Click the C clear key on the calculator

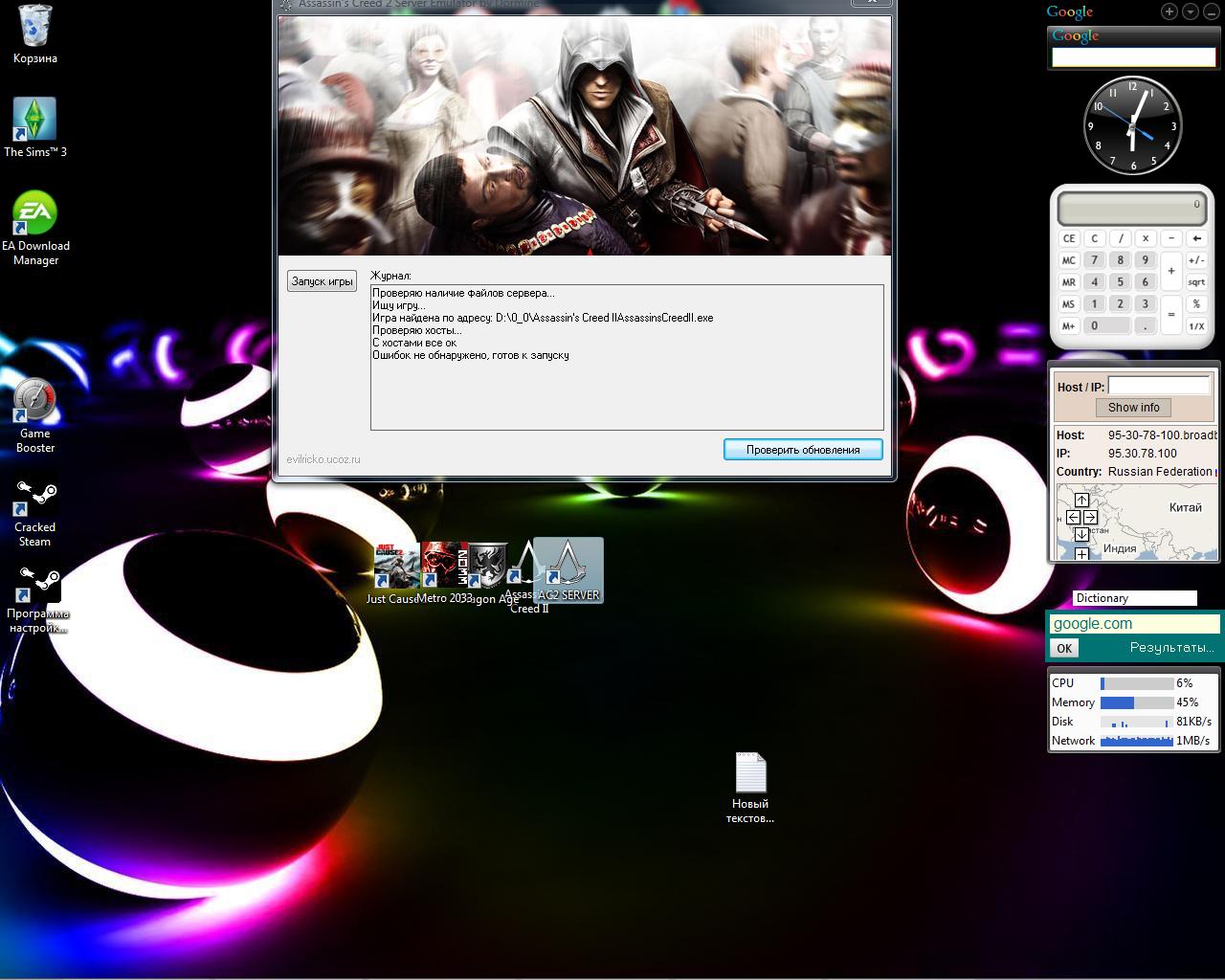1095,238
